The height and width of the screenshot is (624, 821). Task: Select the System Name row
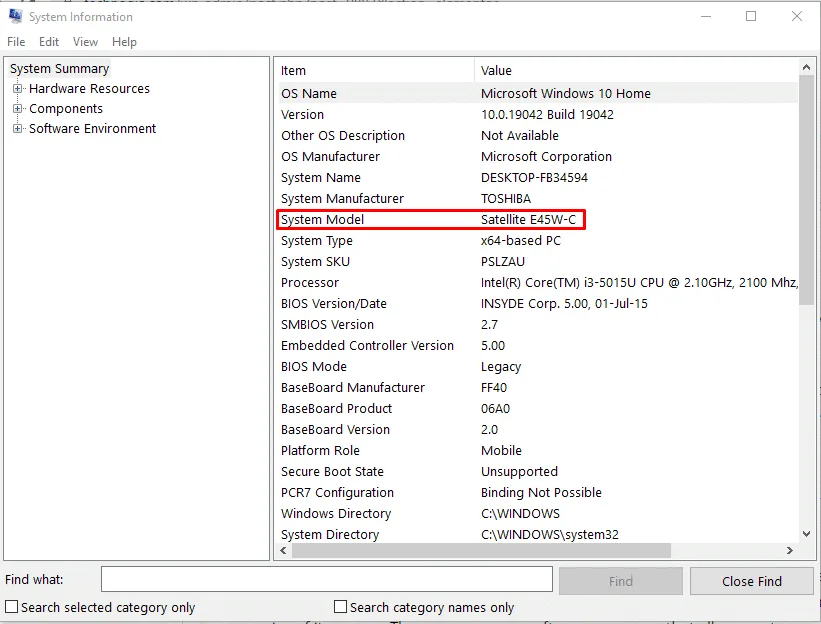538,177
